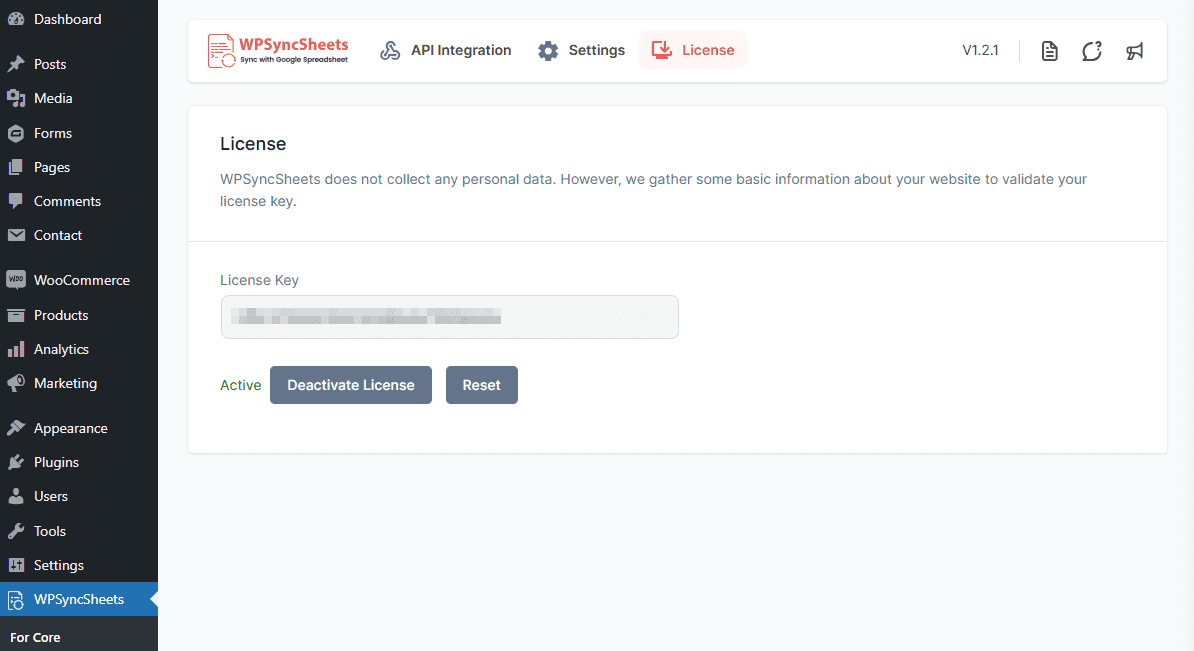Open the documentation page icon

(1049, 50)
